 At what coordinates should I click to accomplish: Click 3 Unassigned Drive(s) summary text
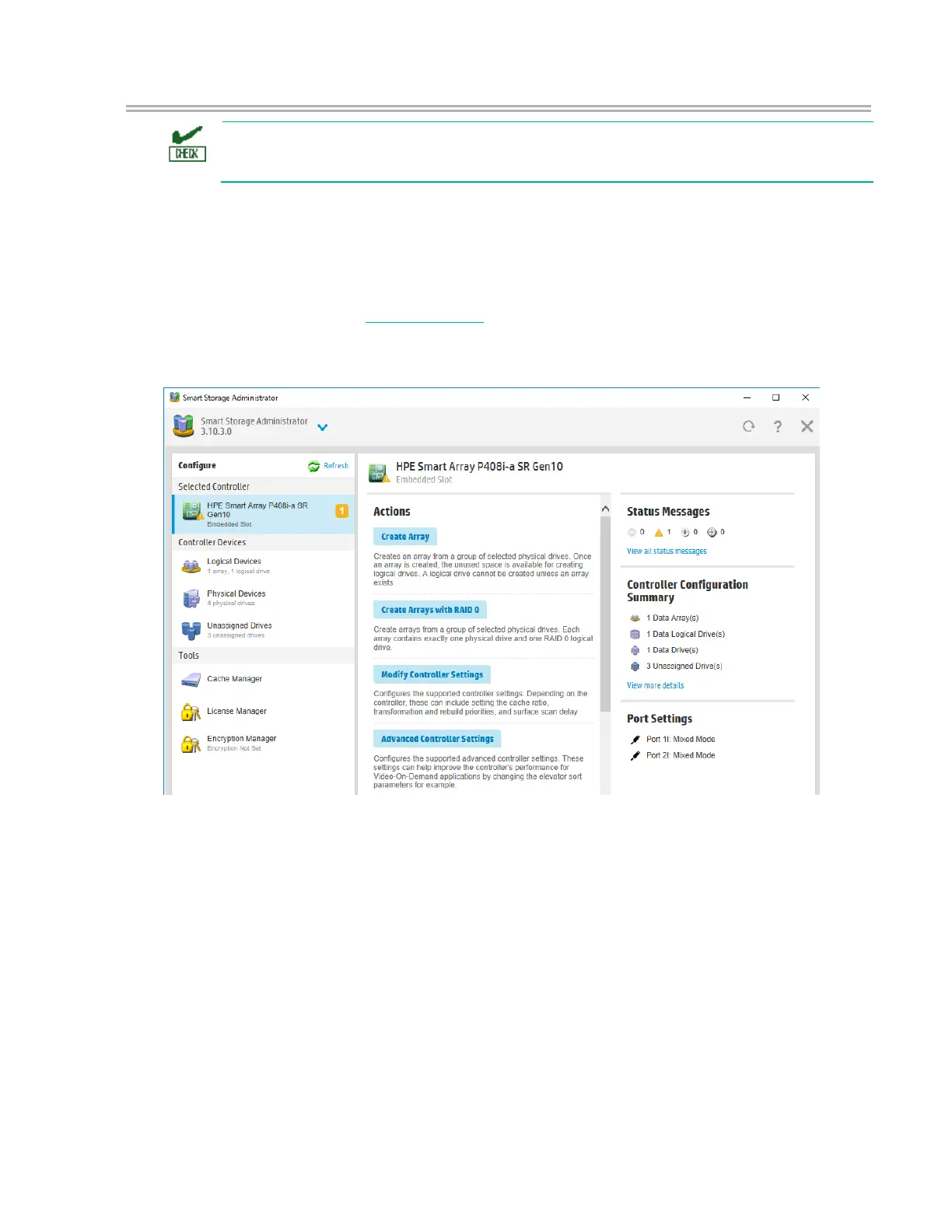684,667
